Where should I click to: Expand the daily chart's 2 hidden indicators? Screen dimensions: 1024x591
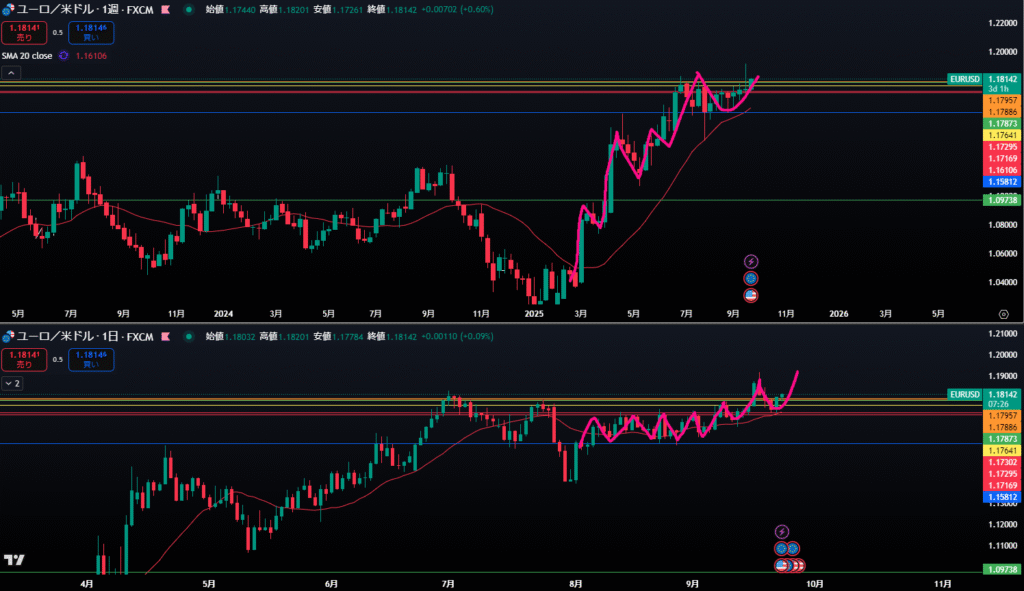point(12,383)
